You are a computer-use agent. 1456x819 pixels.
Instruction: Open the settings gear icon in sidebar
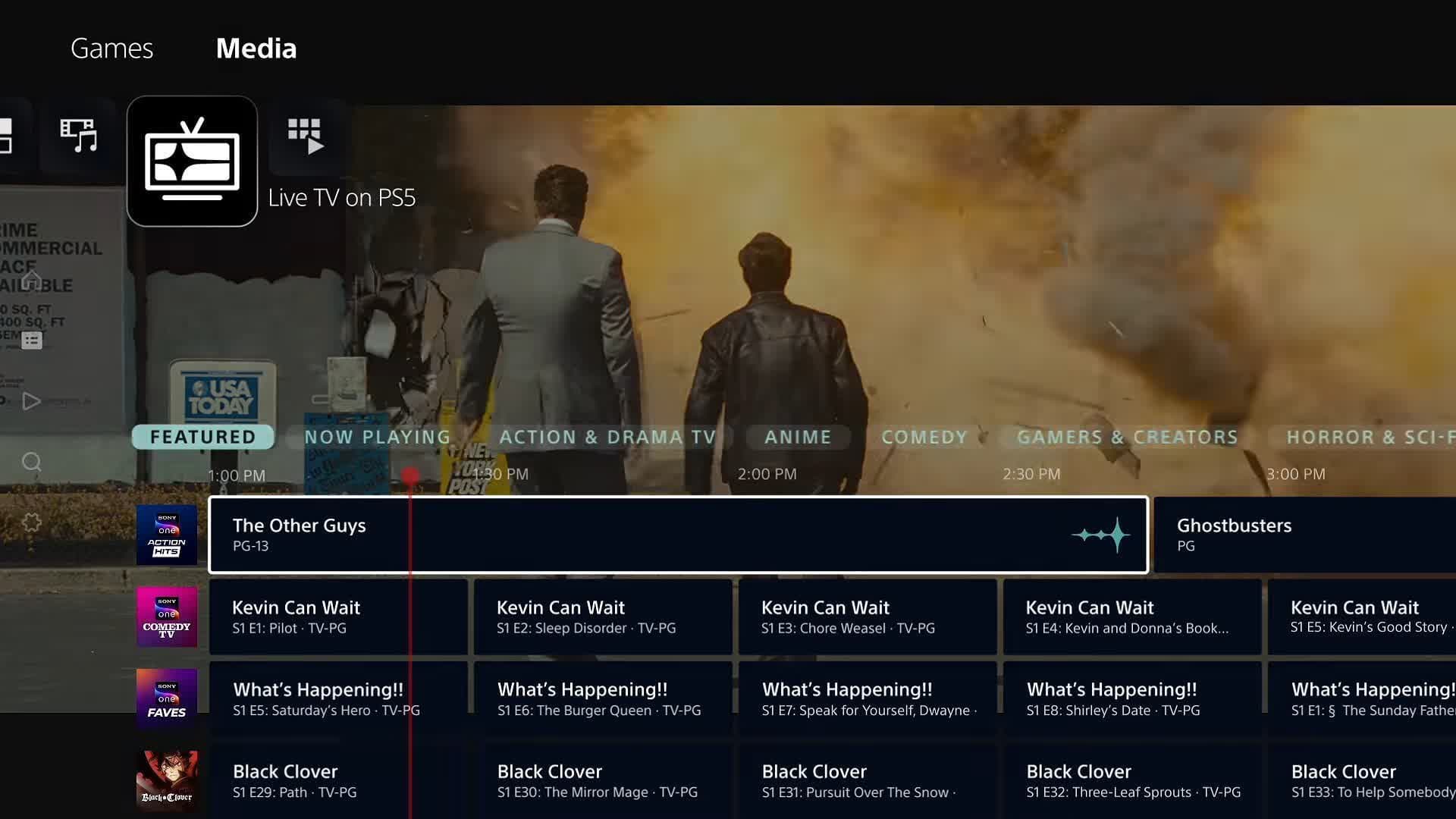click(x=31, y=522)
